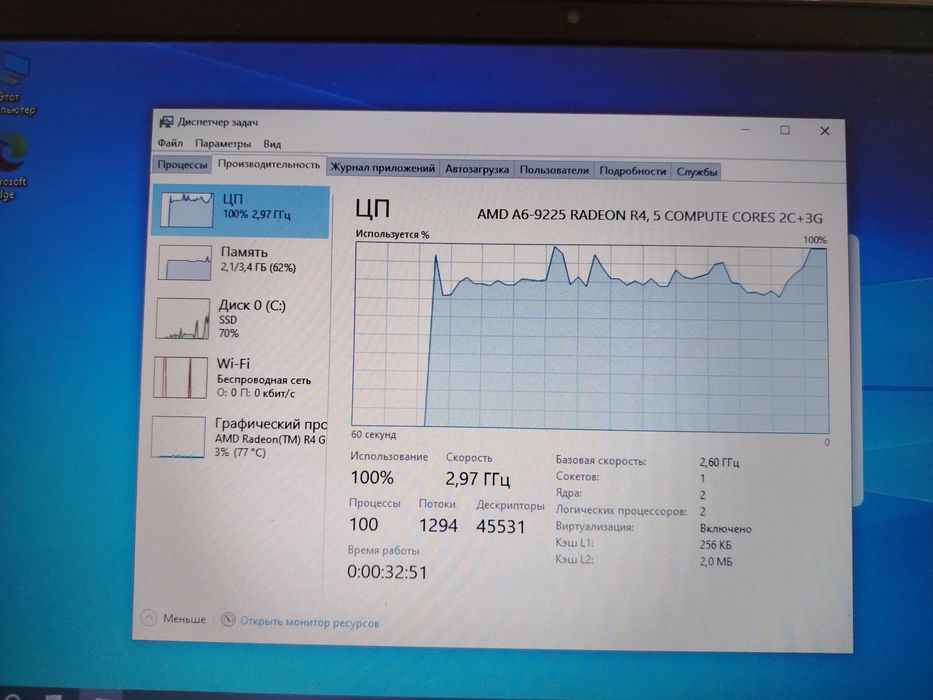Image resolution: width=933 pixels, height=700 pixels.
Task: Open the Microsoft Edge desktop icon
Action: pyautogui.click(x=12, y=167)
